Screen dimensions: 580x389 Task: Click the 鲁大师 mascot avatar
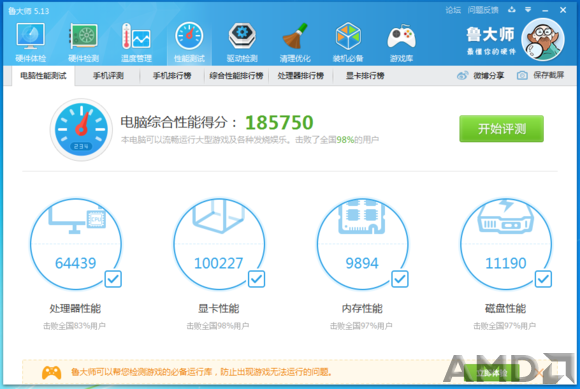click(543, 40)
